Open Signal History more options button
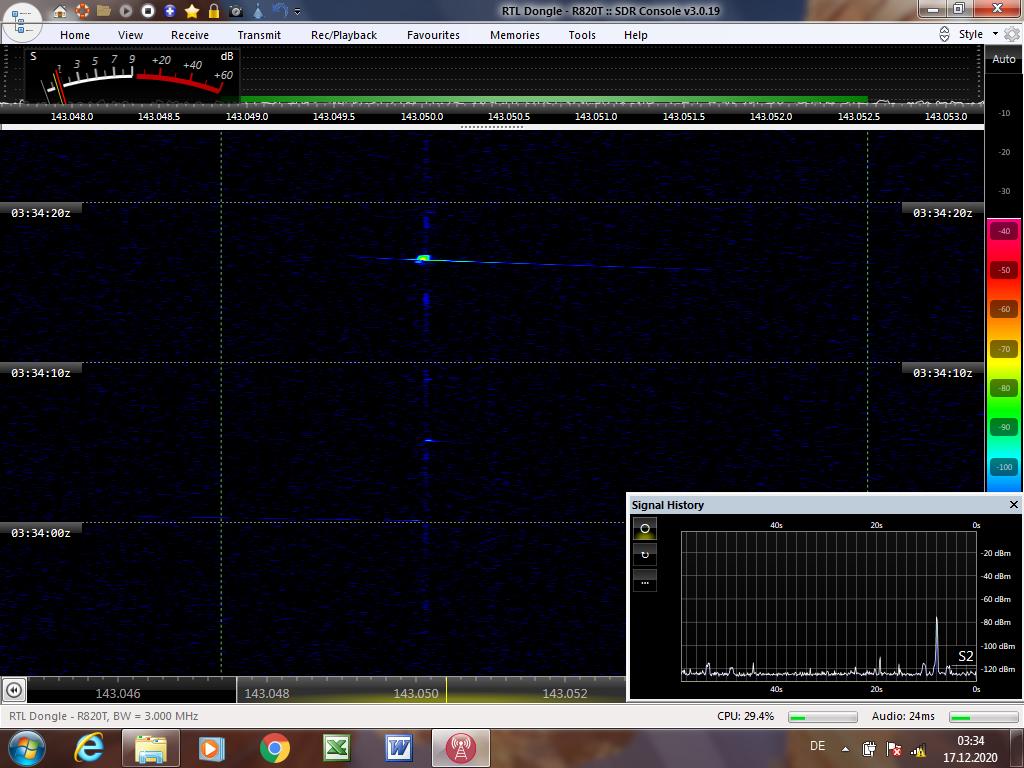The image size is (1024, 768). (x=645, y=581)
